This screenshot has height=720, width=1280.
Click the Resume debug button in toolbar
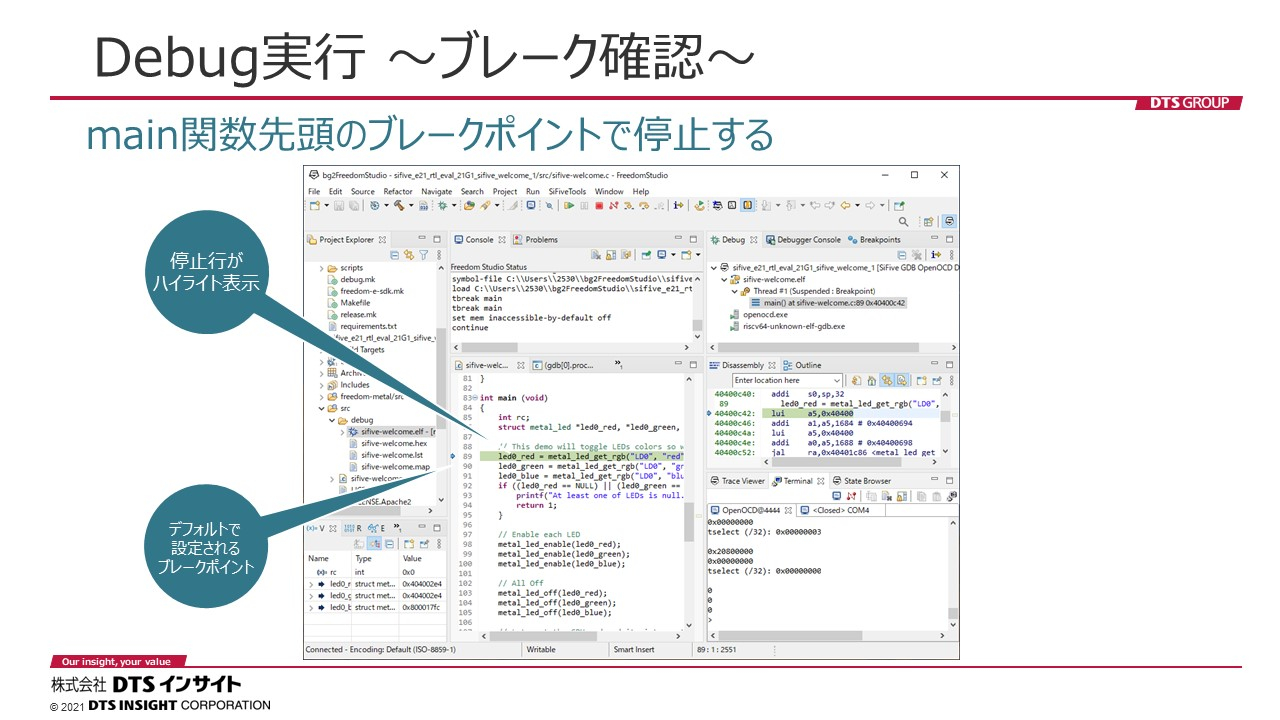[x=569, y=205]
